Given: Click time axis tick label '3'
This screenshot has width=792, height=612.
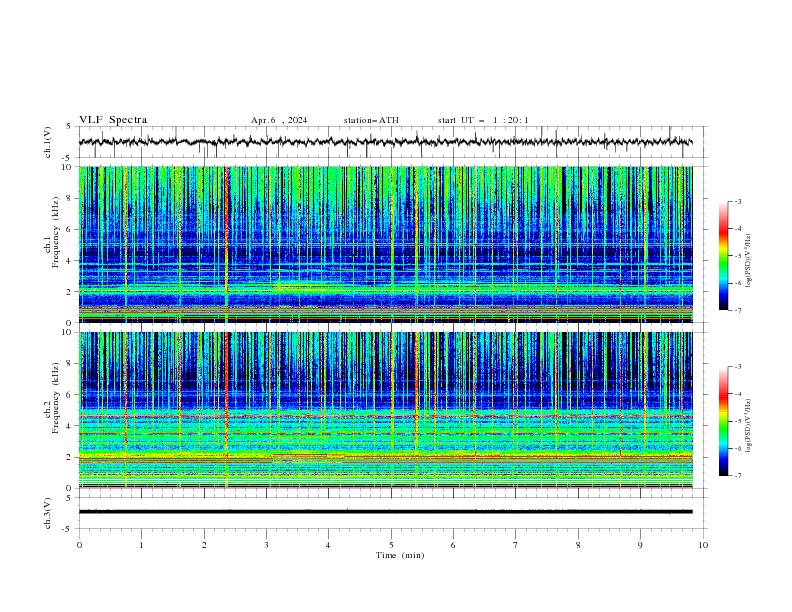Looking at the screenshot, I should [x=266, y=545].
